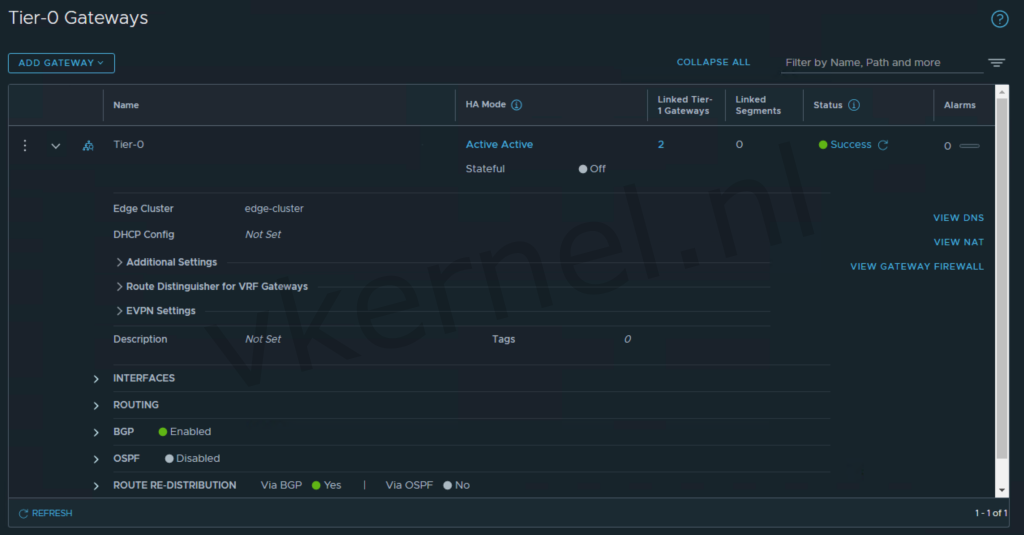Screen dimensions: 1024x535
Task: Collapse the Tier-0 gateway row chevron
Action: click(x=56, y=146)
